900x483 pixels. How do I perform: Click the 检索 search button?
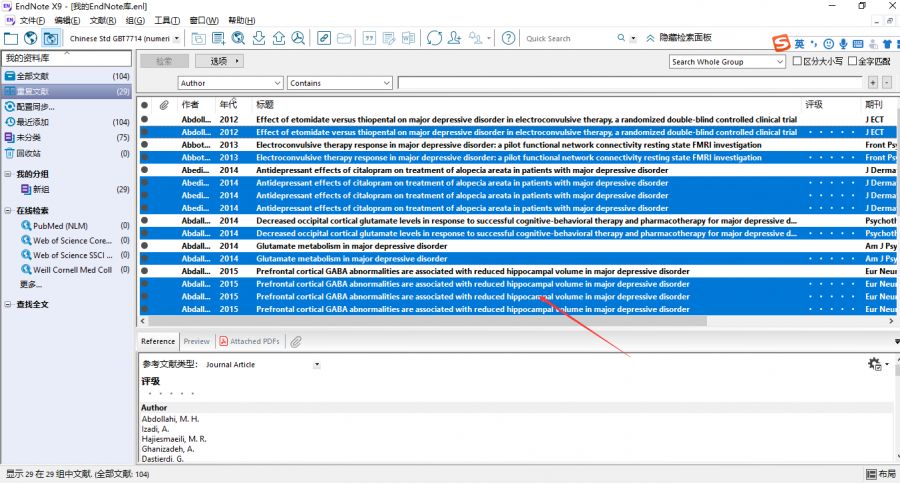click(x=164, y=61)
